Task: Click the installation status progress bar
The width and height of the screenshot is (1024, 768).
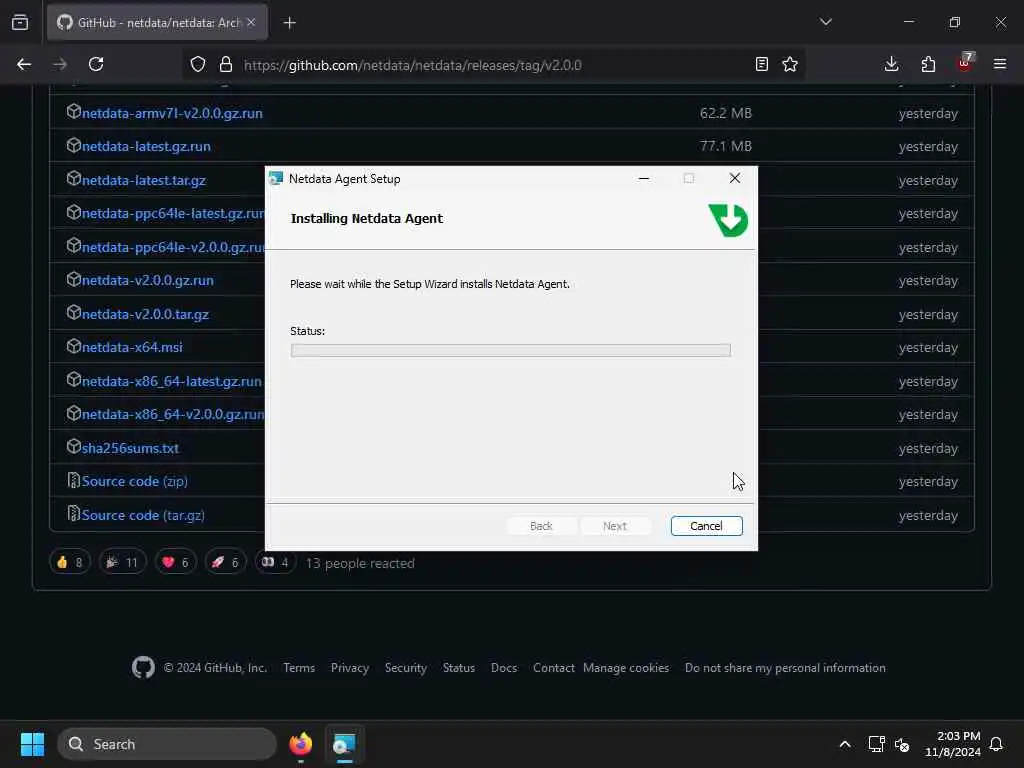Action: click(510, 350)
